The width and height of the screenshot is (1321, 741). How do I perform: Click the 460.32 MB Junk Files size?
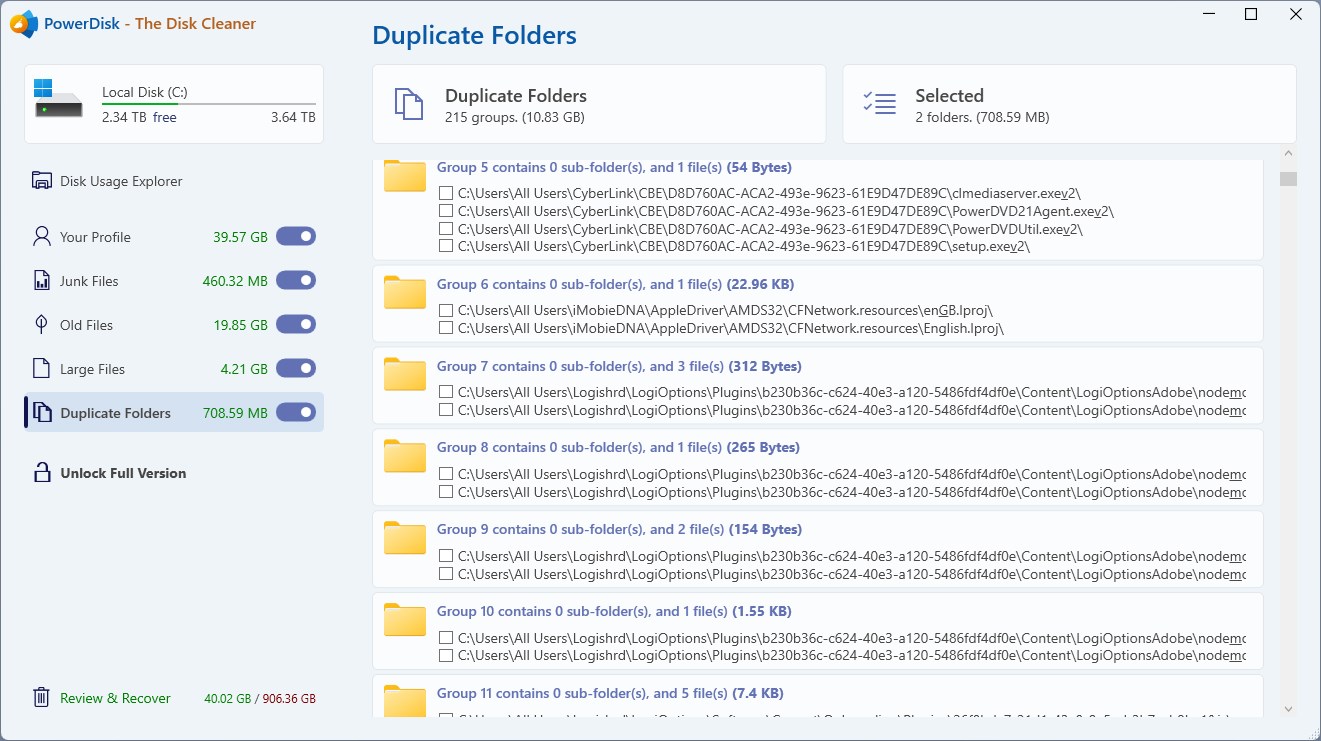pos(235,281)
